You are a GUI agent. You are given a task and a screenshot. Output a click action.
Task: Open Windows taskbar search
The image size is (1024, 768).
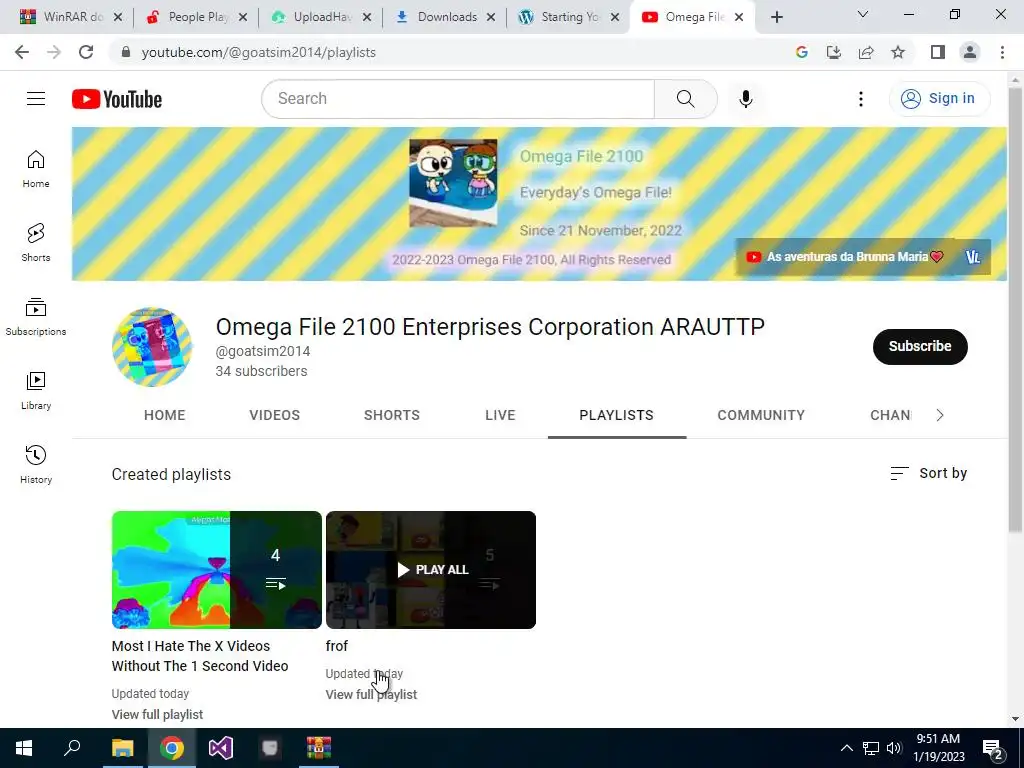[72, 748]
